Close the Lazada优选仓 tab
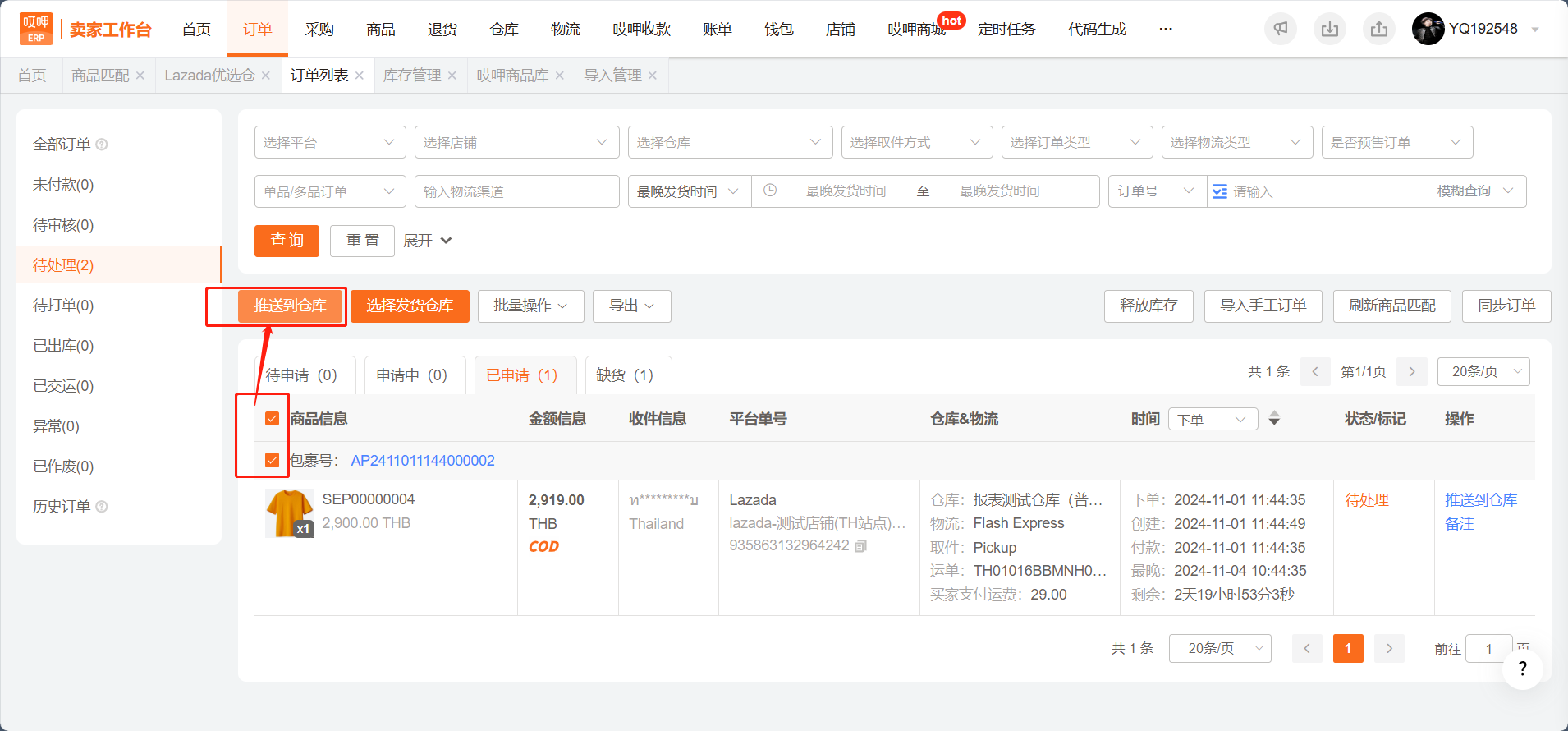This screenshot has width=1568, height=731. [266, 76]
